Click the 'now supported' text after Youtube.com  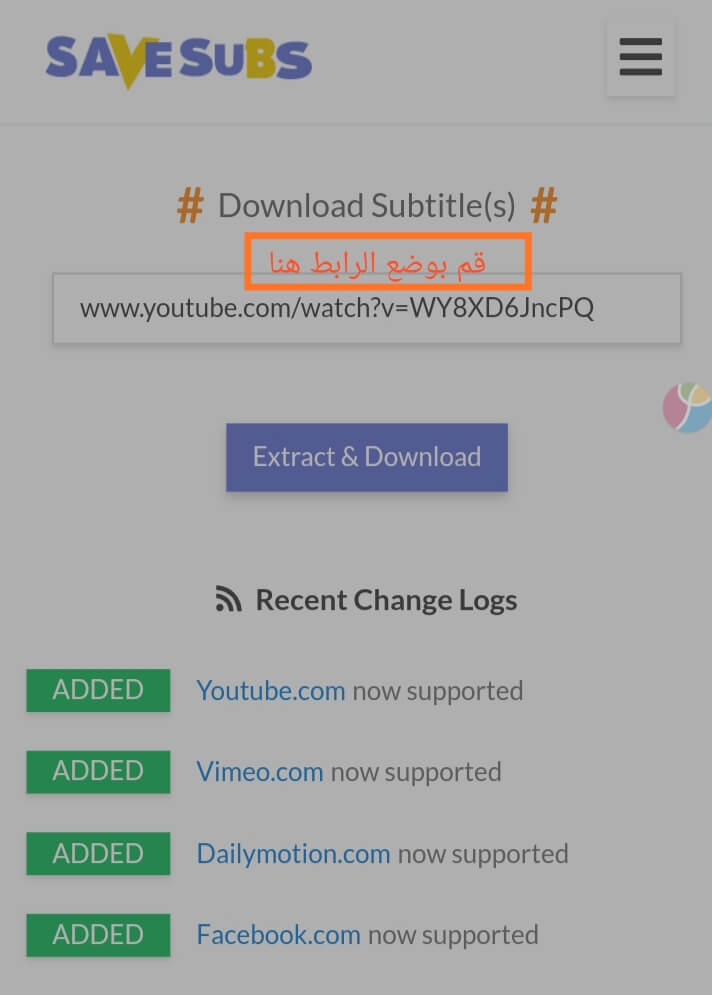click(x=438, y=691)
